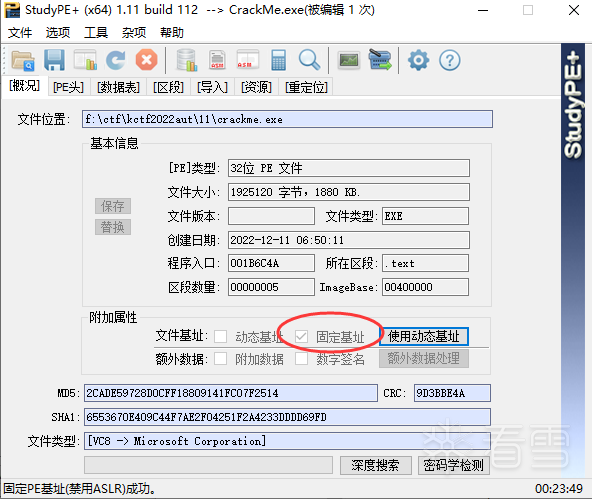The height and width of the screenshot is (499, 592).
Task: Click the [VC8 -> Microsoft Corporation] field
Action: tap(287, 441)
